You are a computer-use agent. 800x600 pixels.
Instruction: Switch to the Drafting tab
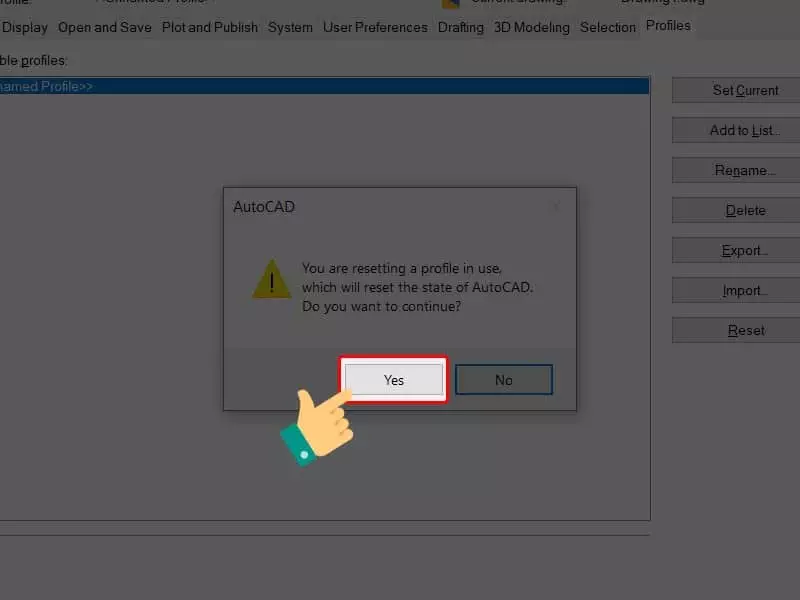click(x=461, y=27)
